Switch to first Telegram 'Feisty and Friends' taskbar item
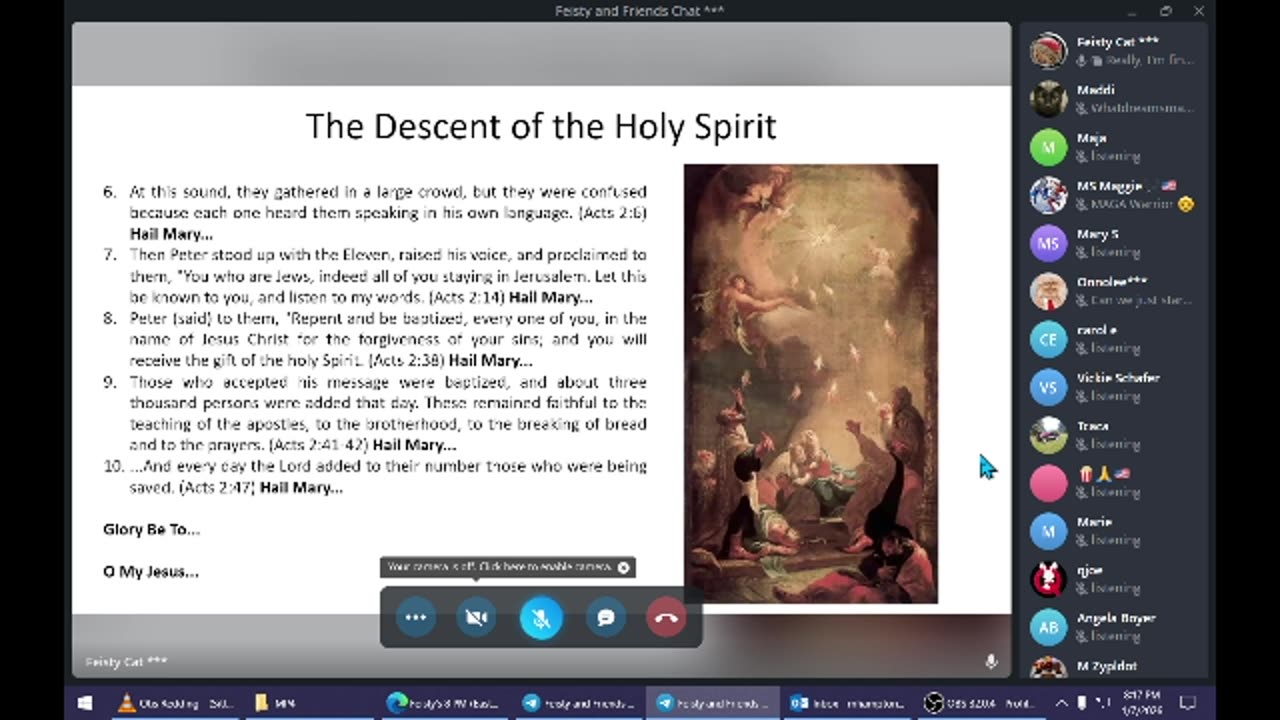The height and width of the screenshot is (720, 1280). (x=578, y=703)
